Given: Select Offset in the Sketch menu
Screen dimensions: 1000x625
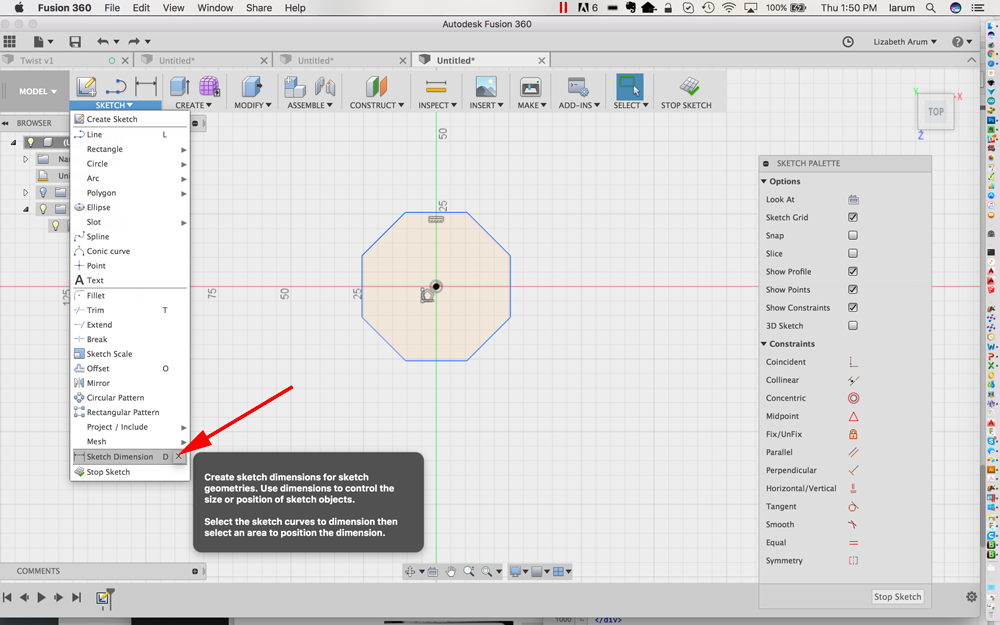Looking at the screenshot, I should [x=130, y=369].
